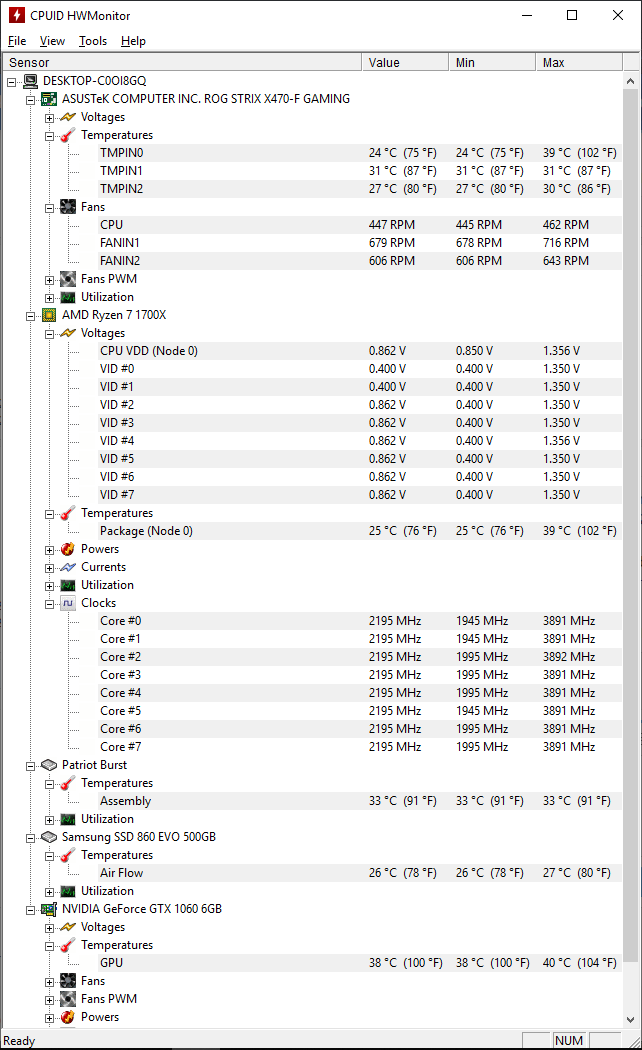Click the motherboard Utilization graph icon

(68, 297)
